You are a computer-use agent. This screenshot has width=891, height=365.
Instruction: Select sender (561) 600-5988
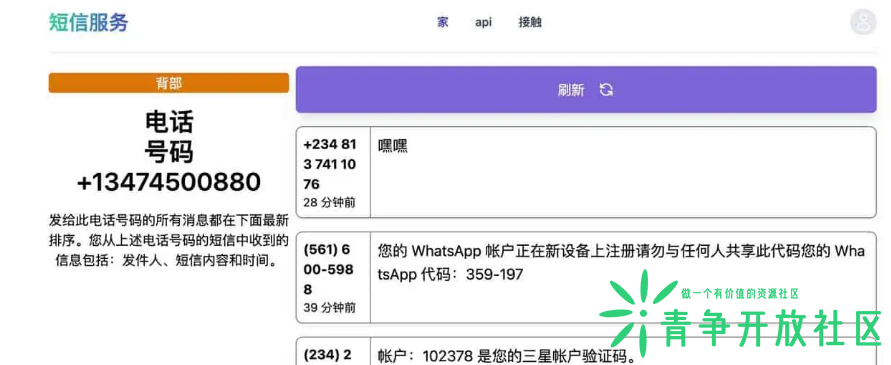[x=328, y=269]
